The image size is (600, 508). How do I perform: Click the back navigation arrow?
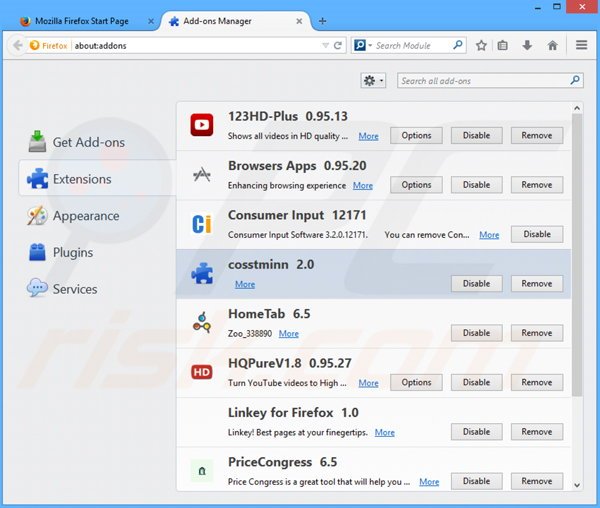[18, 46]
